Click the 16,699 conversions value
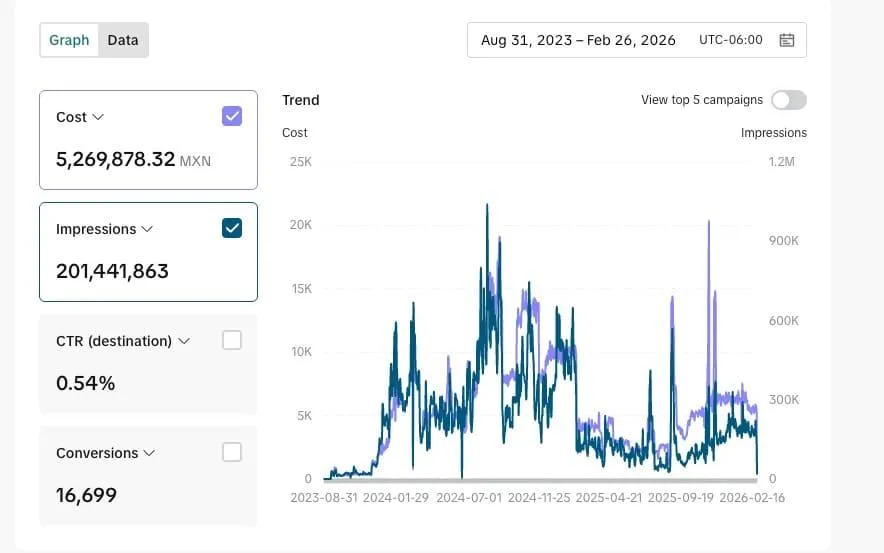 [86, 495]
